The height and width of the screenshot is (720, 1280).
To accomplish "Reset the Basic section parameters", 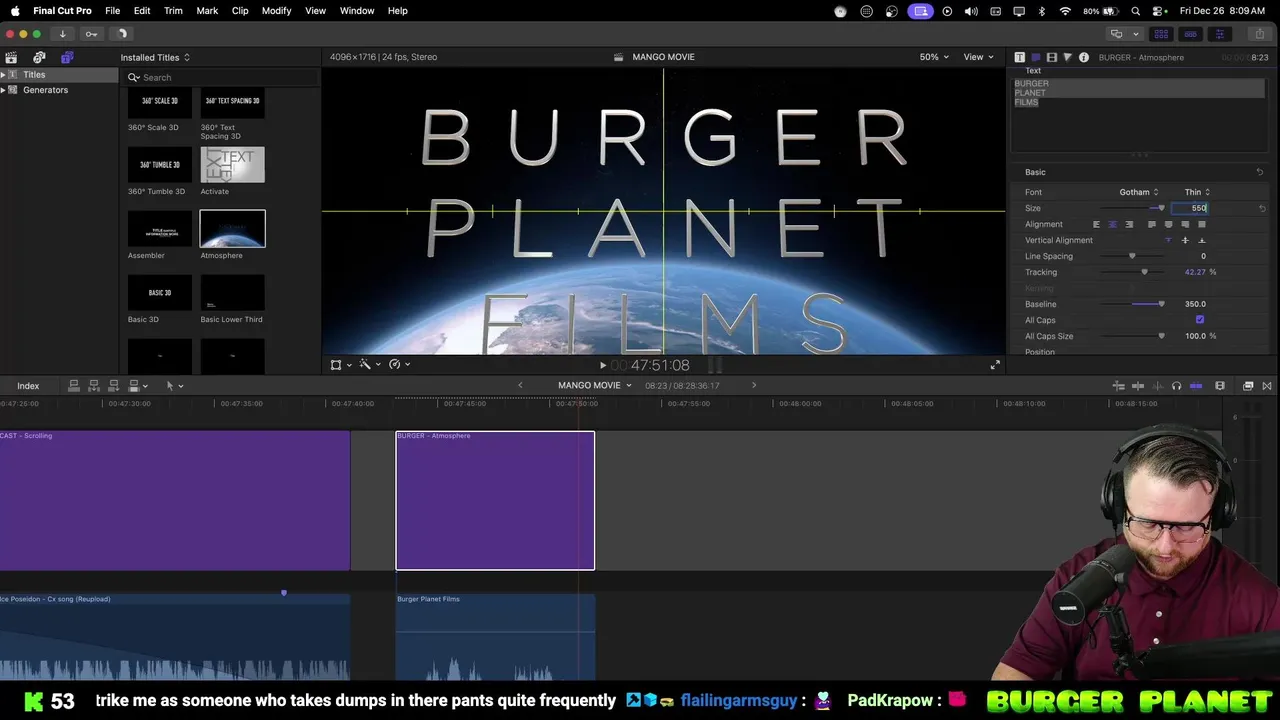I will point(1259,172).
